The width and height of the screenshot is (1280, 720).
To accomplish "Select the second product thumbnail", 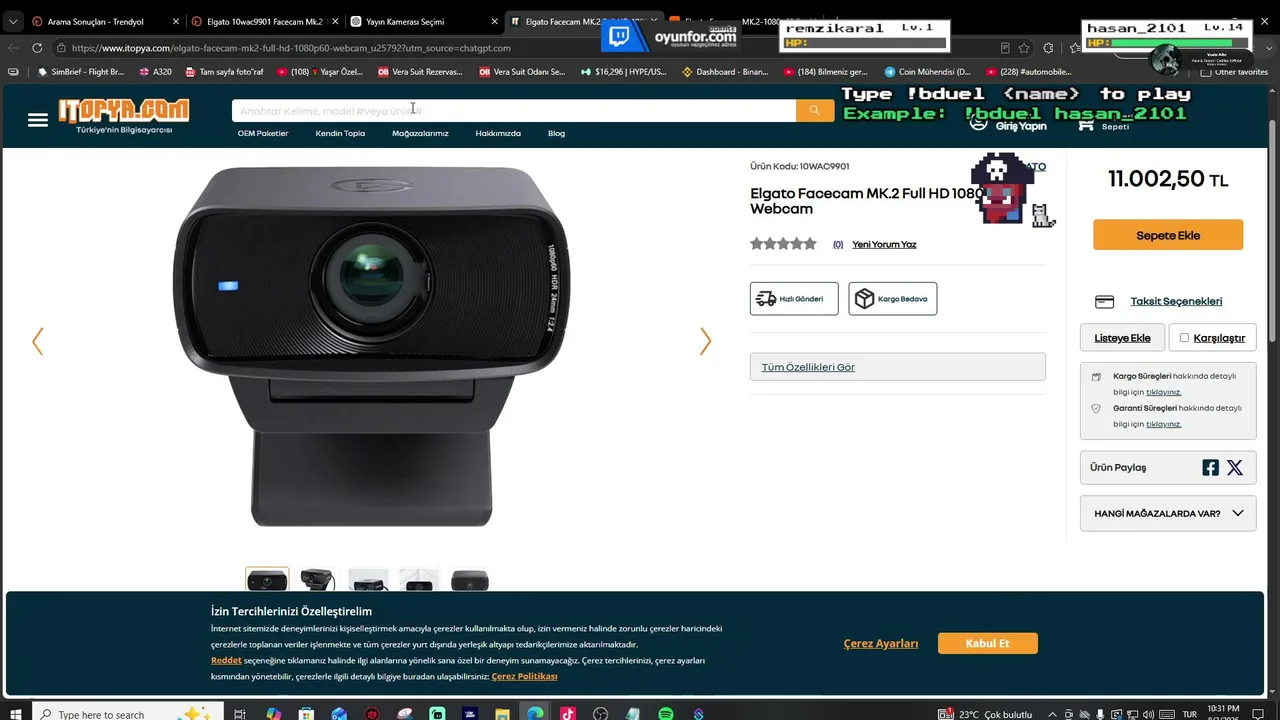I will (x=318, y=580).
